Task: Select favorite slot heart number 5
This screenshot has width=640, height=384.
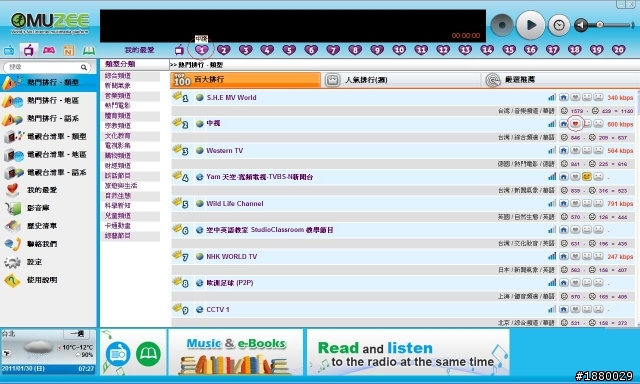Action: (289, 50)
